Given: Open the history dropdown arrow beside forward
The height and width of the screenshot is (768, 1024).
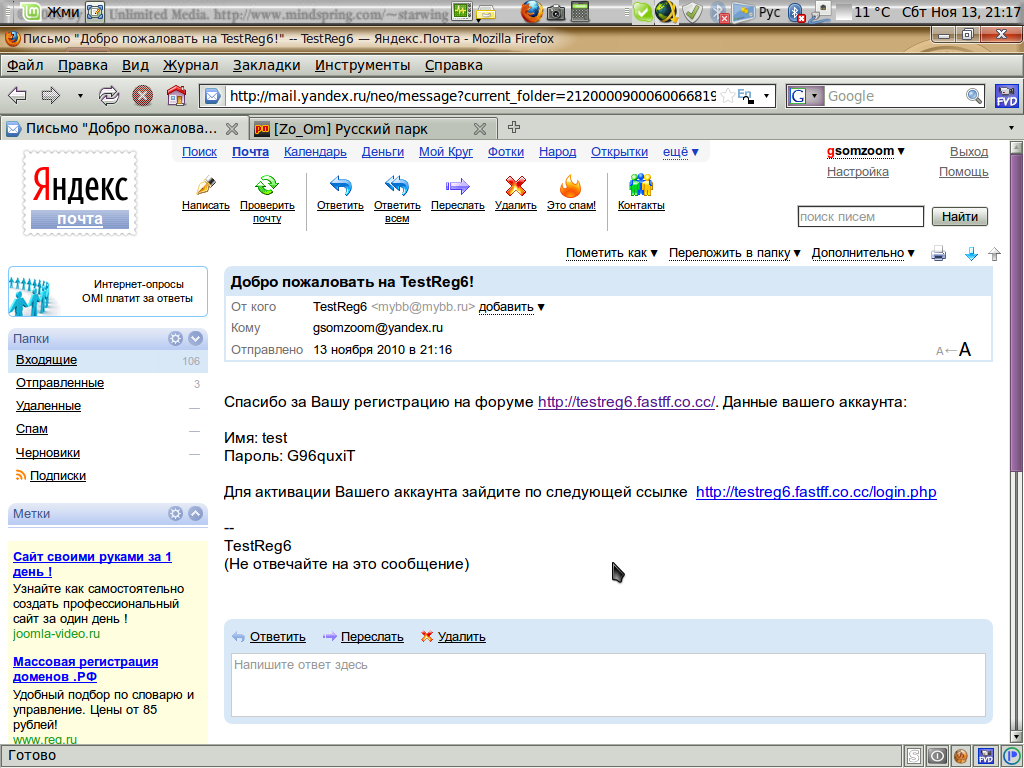Looking at the screenshot, I should coord(80,96).
